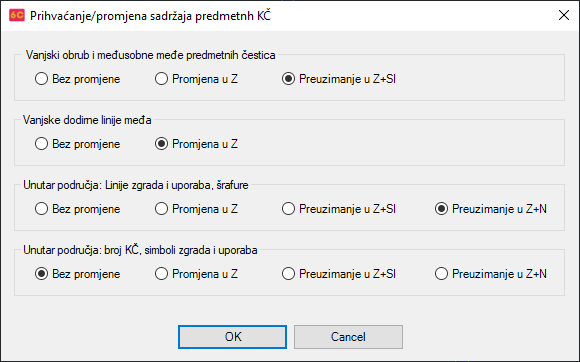The height and width of the screenshot is (362, 580).
Task: Click the 'Vanjski obrub i međusobne međe' group label
Action: point(150,55)
